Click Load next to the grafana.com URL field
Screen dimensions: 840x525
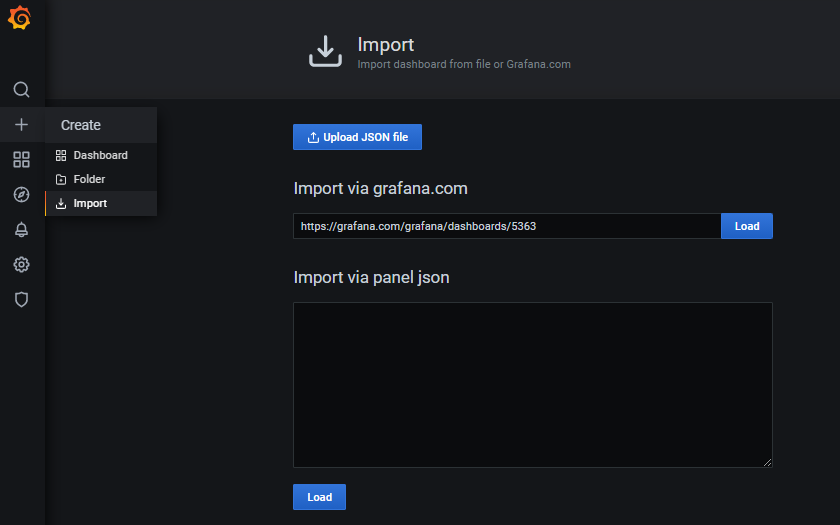(x=747, y=226)
